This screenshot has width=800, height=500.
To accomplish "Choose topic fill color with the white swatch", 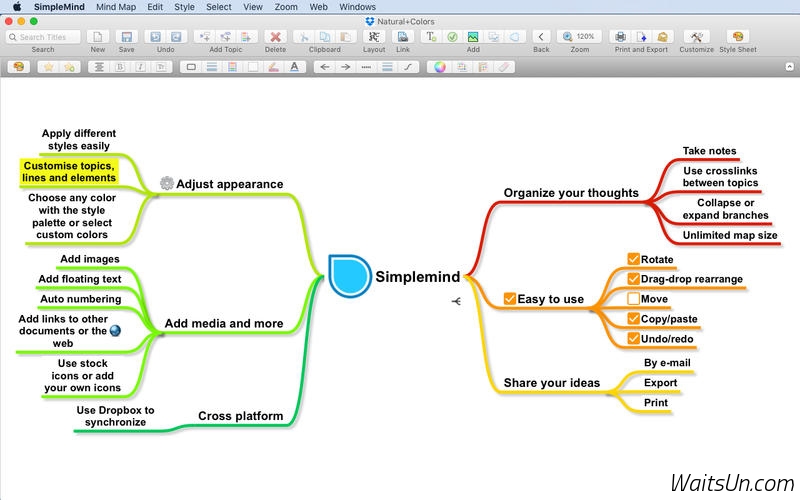I will (x=253, y=67).
